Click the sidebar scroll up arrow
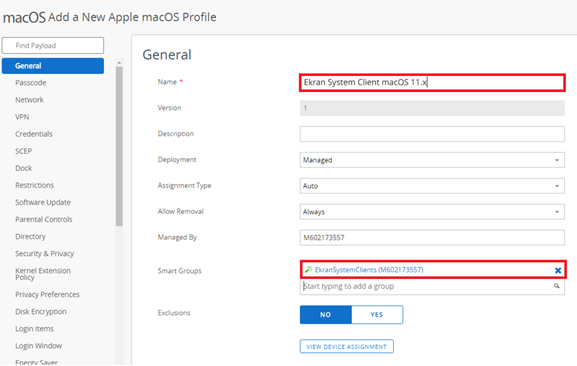577x366 pixels. pyautogui.click(x=119, y=63)
